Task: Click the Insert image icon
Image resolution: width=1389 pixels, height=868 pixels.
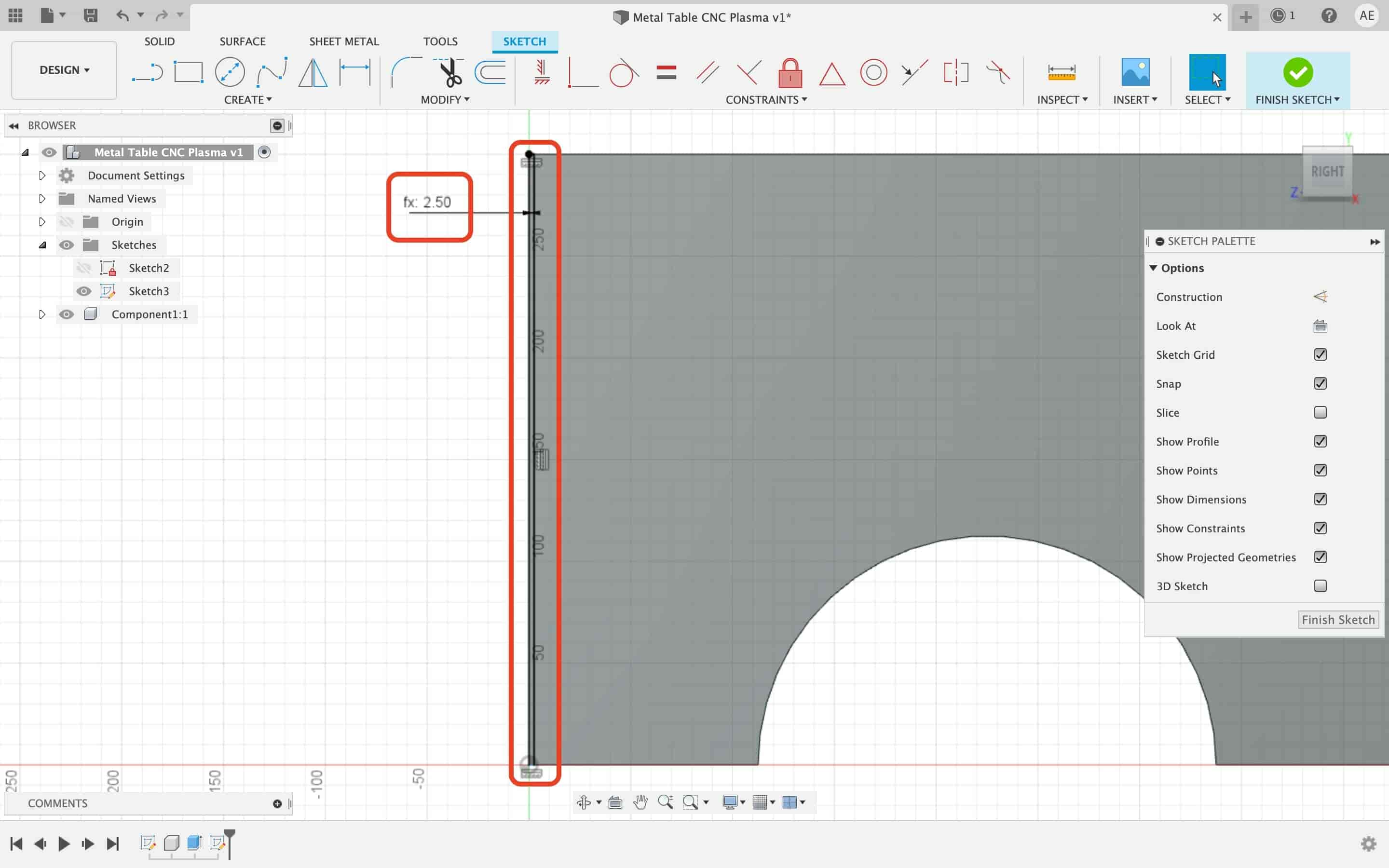Action: pyautogui.click(x=1135, y=72)
